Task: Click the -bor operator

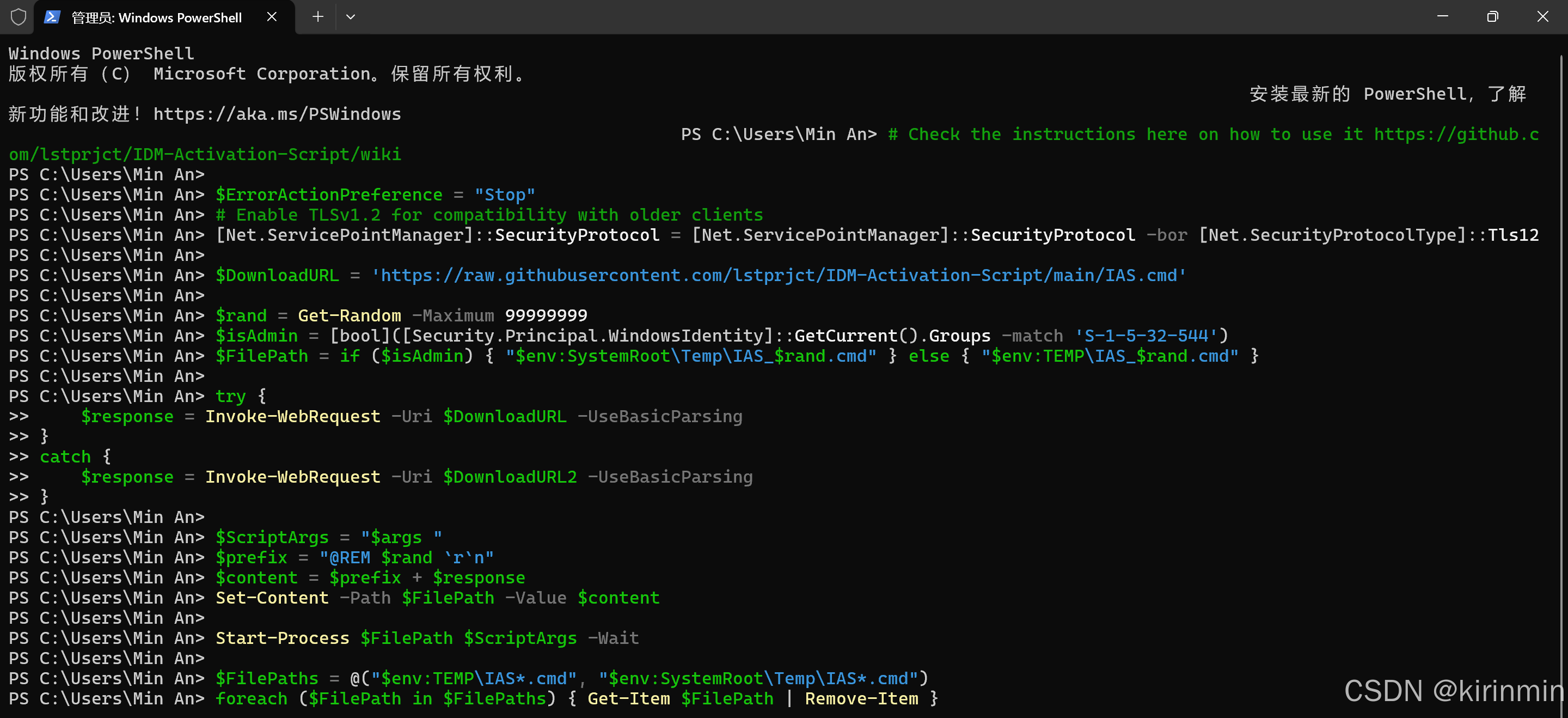Action: [x=1166, y=235]
